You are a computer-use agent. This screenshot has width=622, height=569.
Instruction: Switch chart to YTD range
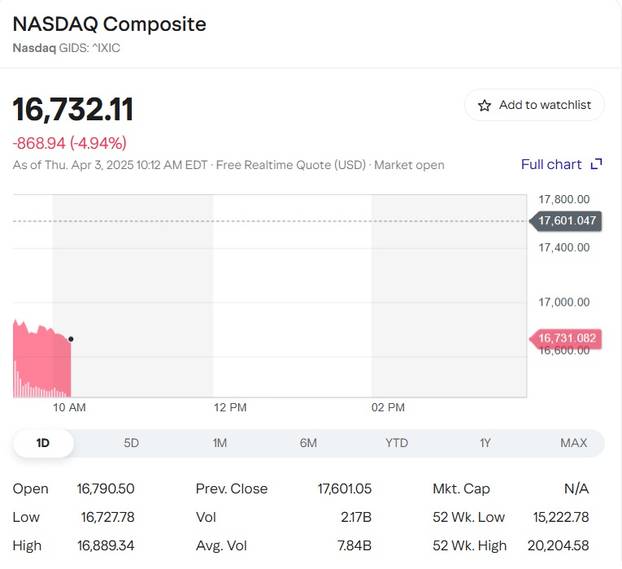[x=397, y=443]
